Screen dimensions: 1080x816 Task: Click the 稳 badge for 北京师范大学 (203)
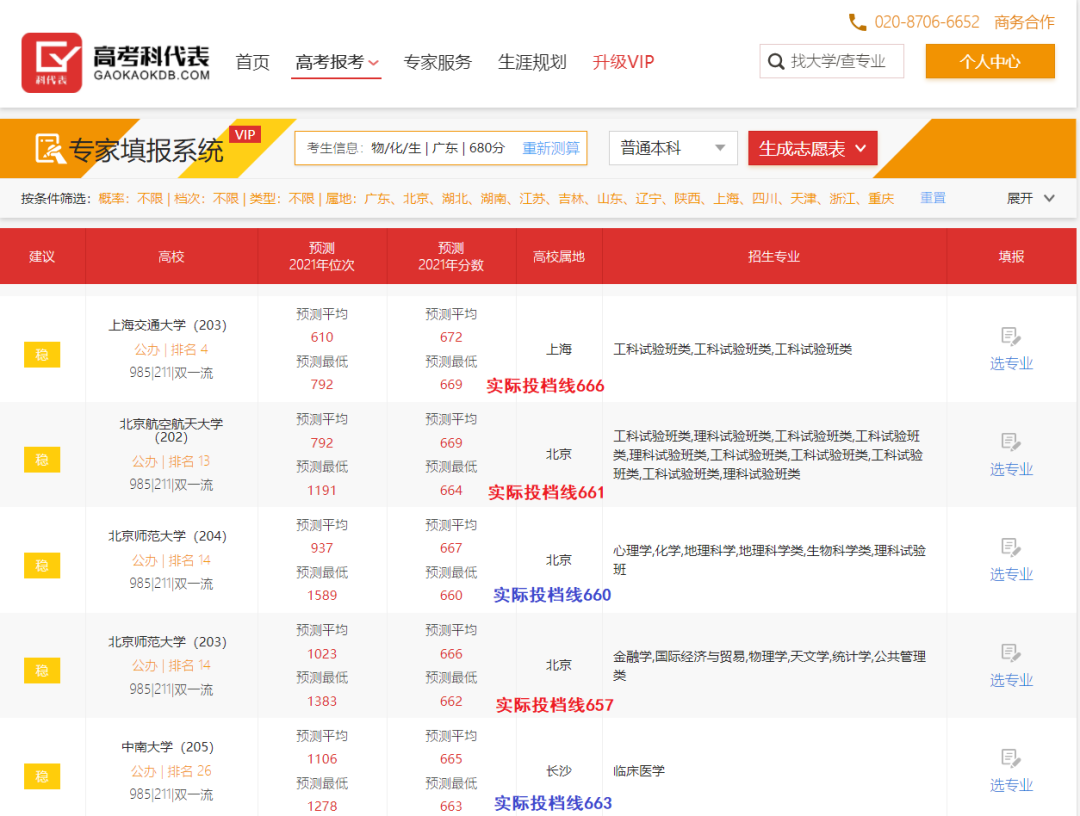click(42, 671)
